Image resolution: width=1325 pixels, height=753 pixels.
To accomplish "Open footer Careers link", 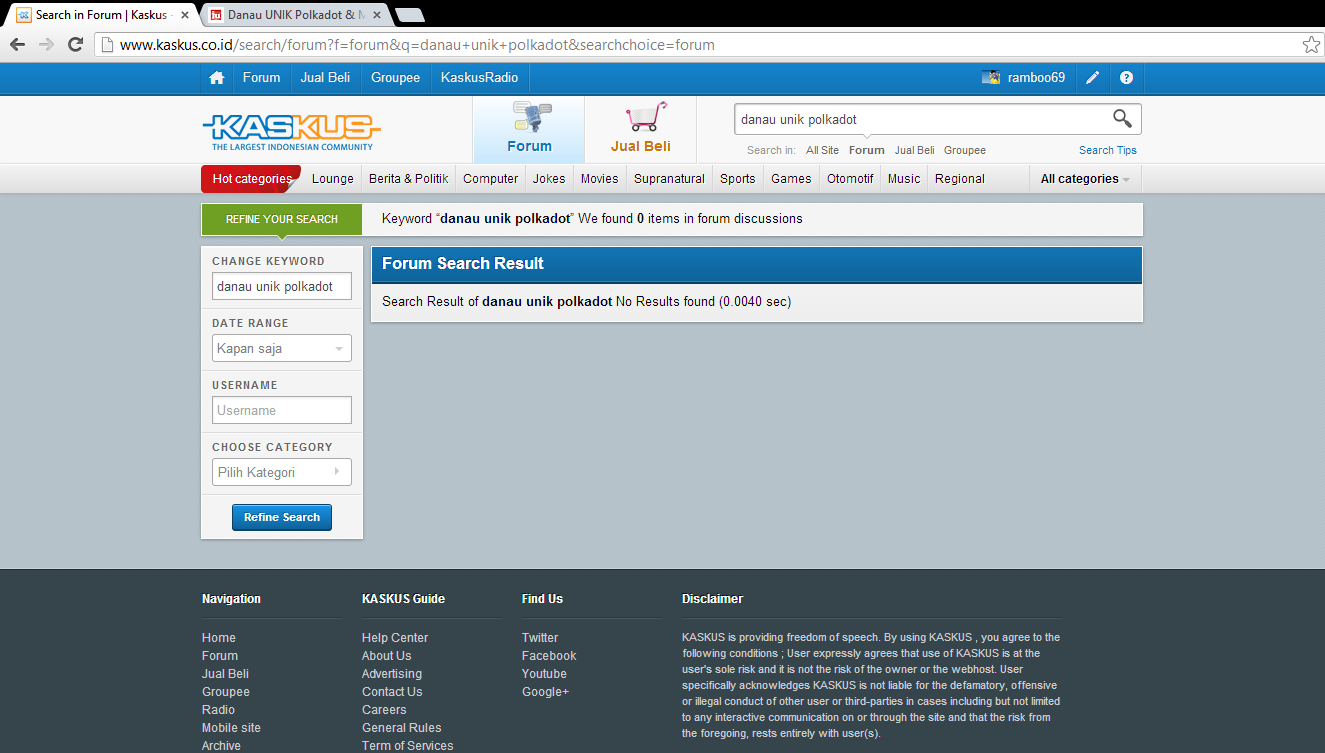I will (384, 710).
